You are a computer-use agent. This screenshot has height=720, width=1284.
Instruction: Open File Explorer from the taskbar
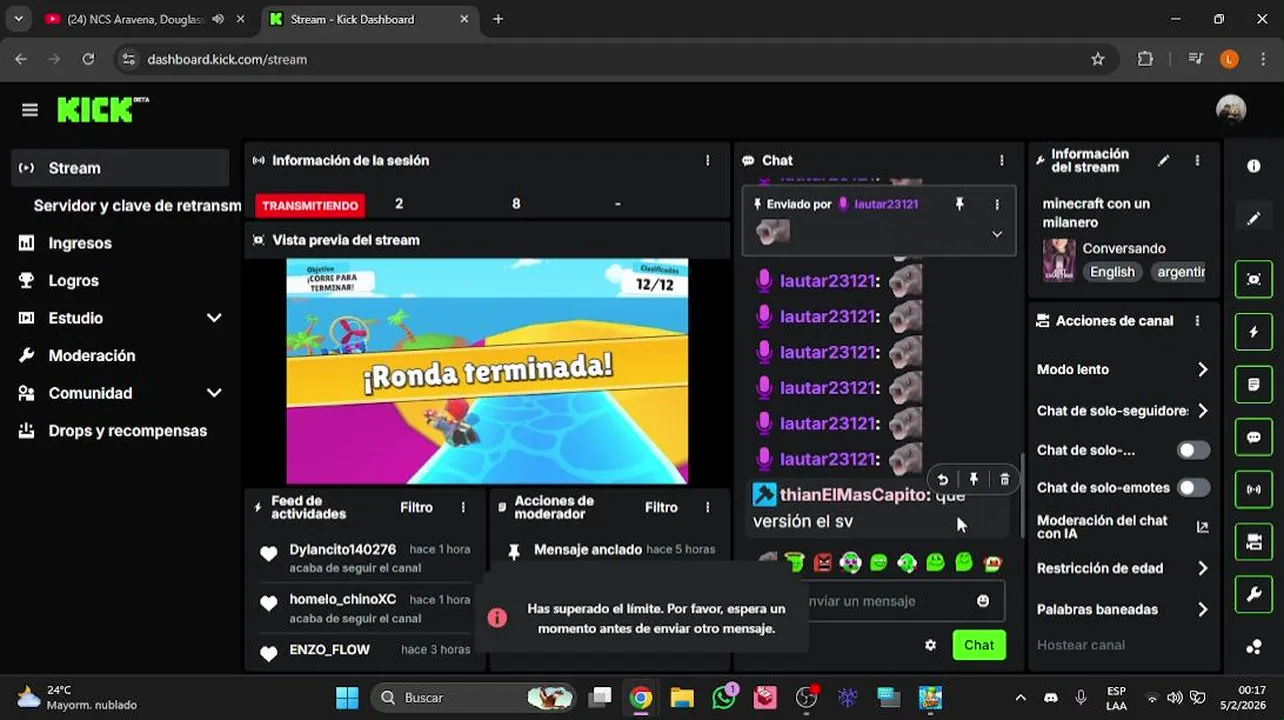682,697
